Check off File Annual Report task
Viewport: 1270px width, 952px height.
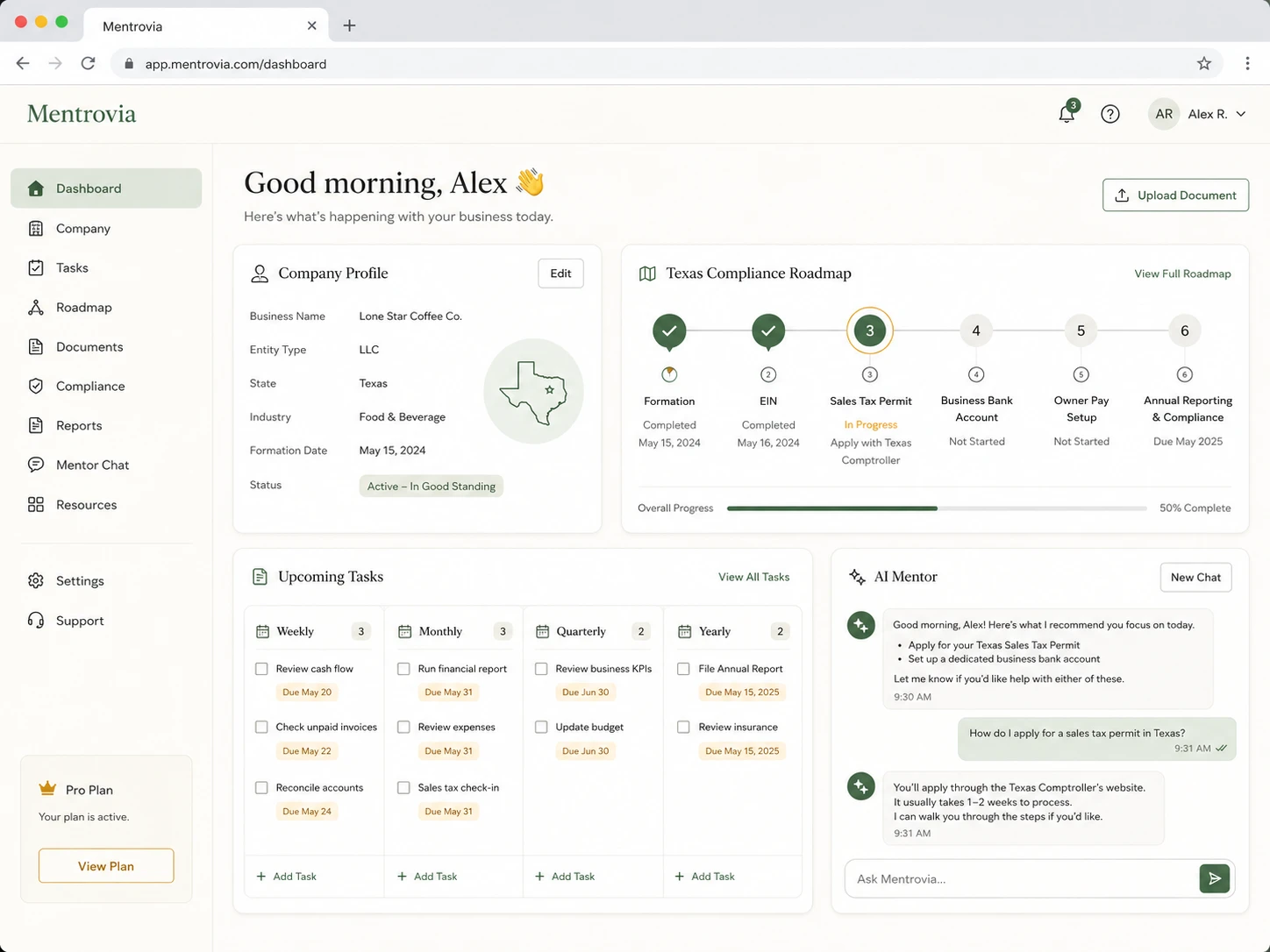[683, 669]
